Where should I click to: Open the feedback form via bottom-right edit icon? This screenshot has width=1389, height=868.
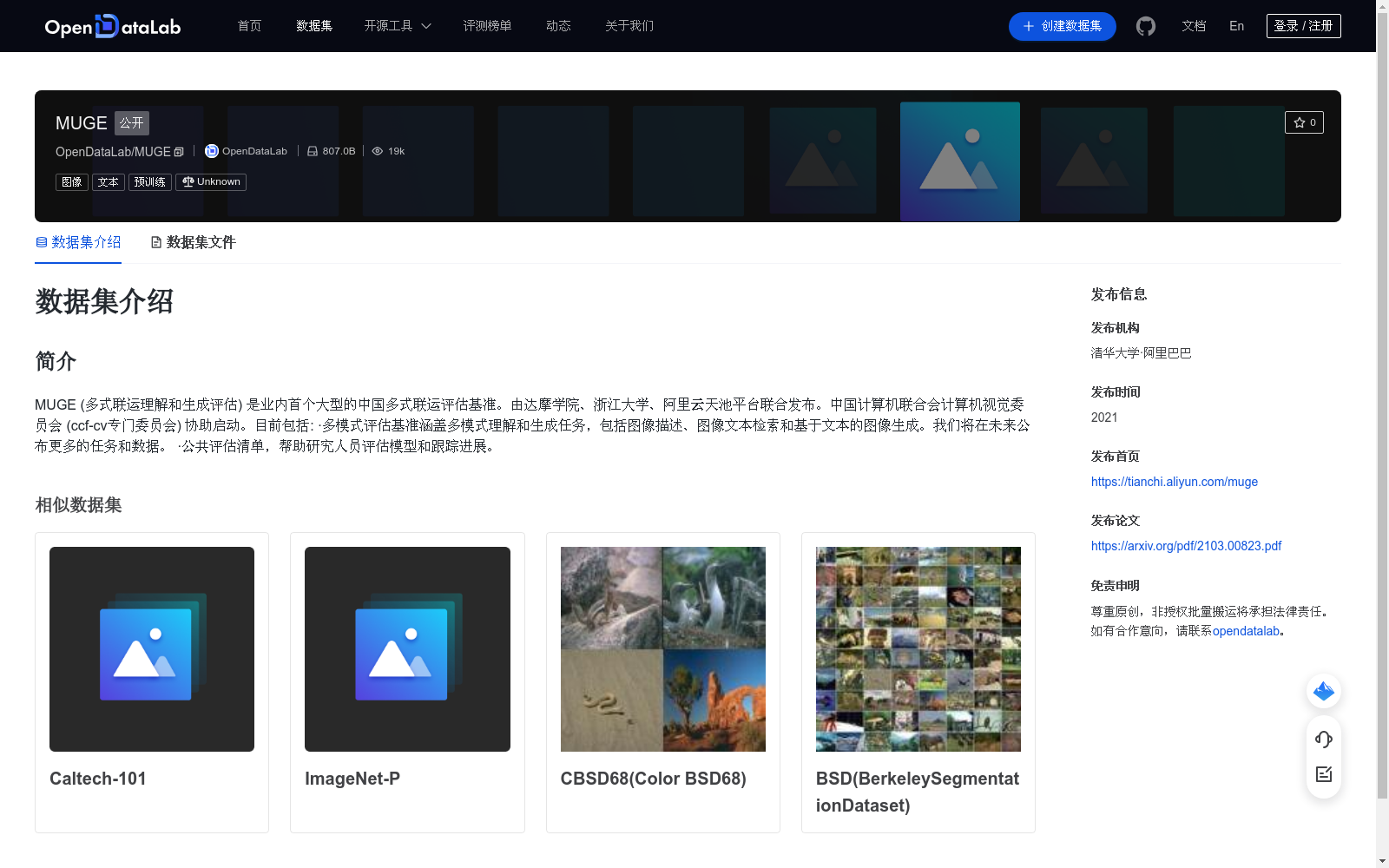(x=1323, y=774)
